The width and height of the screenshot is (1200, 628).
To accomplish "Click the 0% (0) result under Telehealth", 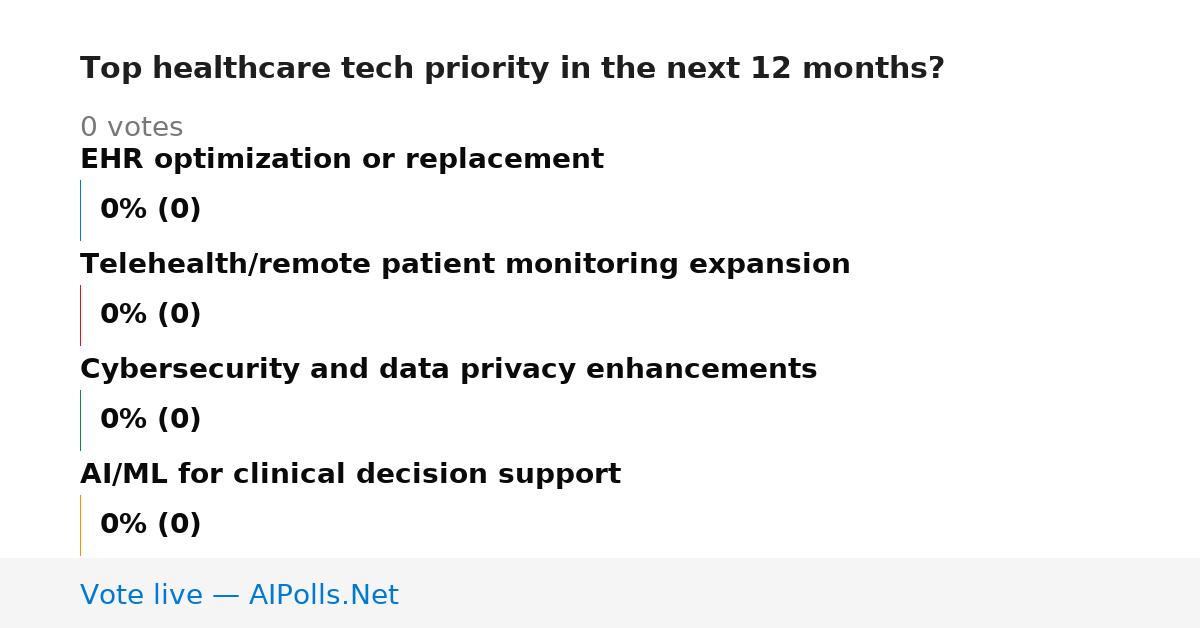I will 151,315.
